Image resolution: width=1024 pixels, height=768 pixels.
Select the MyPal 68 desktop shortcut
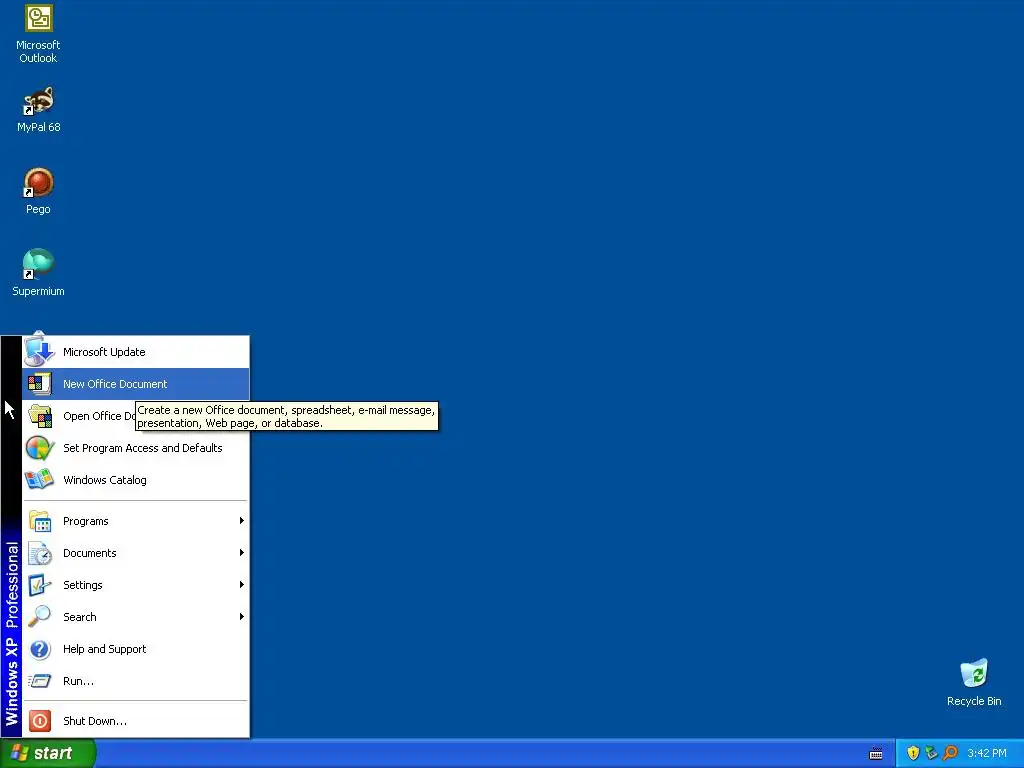(38, 110)
